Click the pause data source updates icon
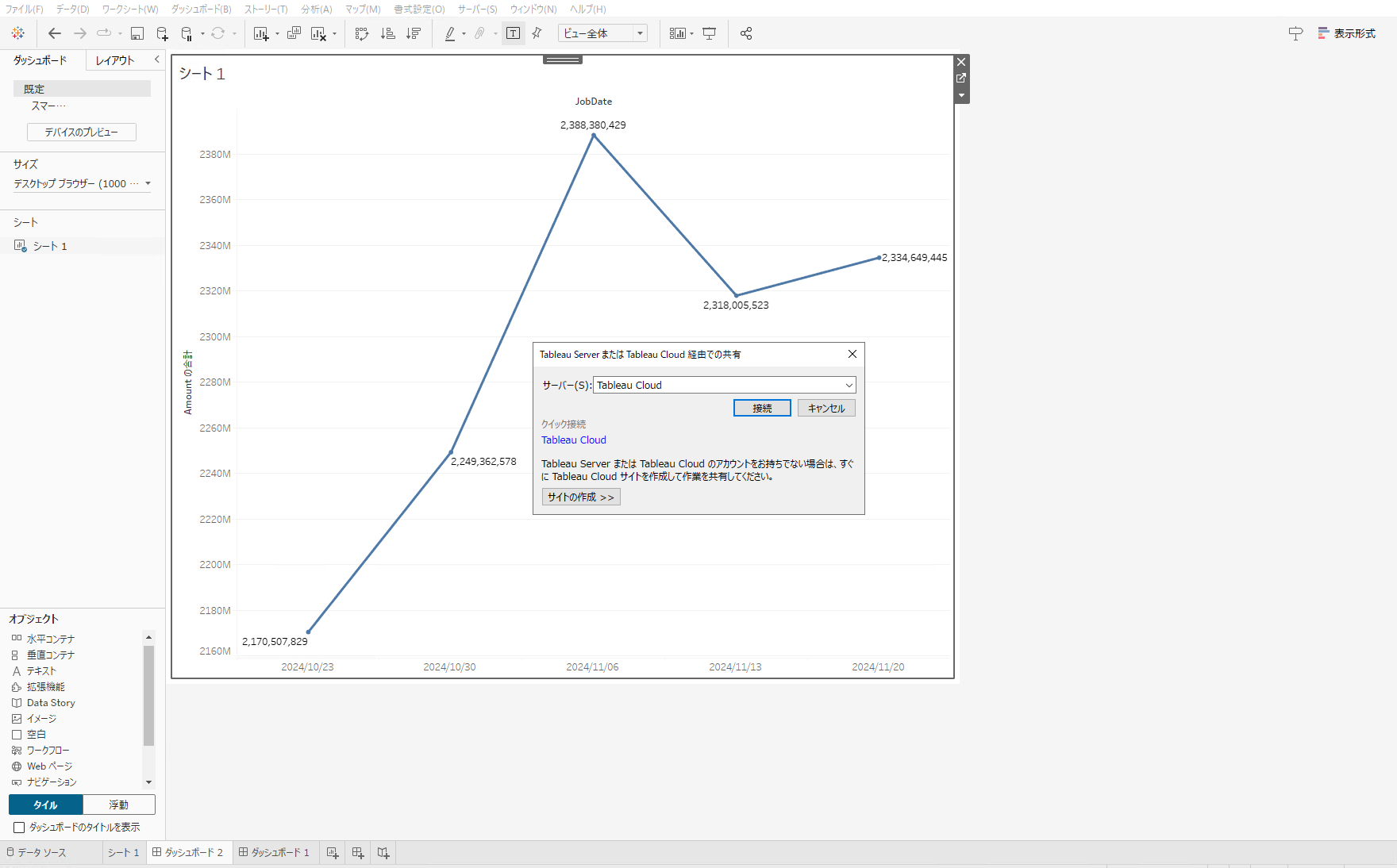The image size is (1397, 868). [x=187, y=33]
